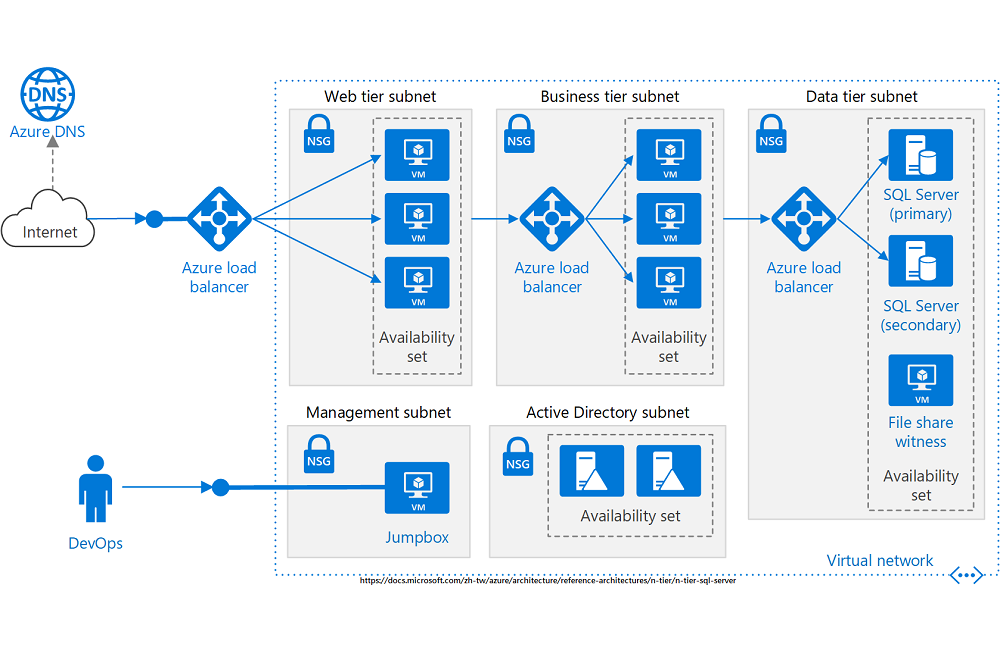Select the Internet cloud icon
1000x650 pixels.
48,219
